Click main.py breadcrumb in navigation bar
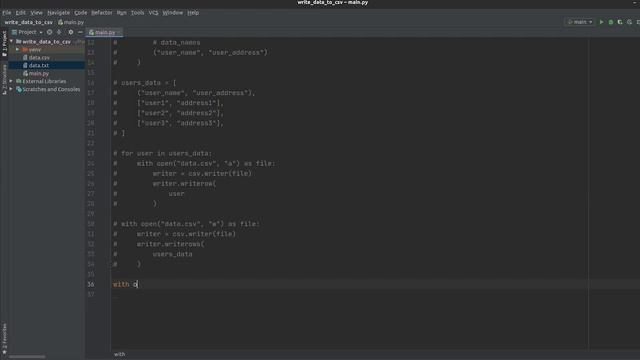Screen dimensions: 640x360 pyautogui.click(x=71, y=22)
